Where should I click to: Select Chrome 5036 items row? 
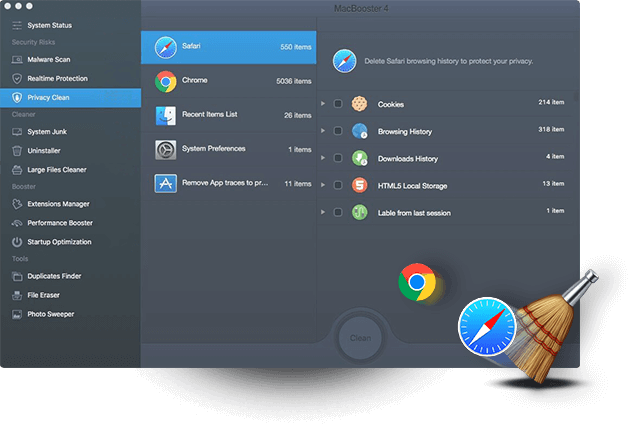point(229,81)
